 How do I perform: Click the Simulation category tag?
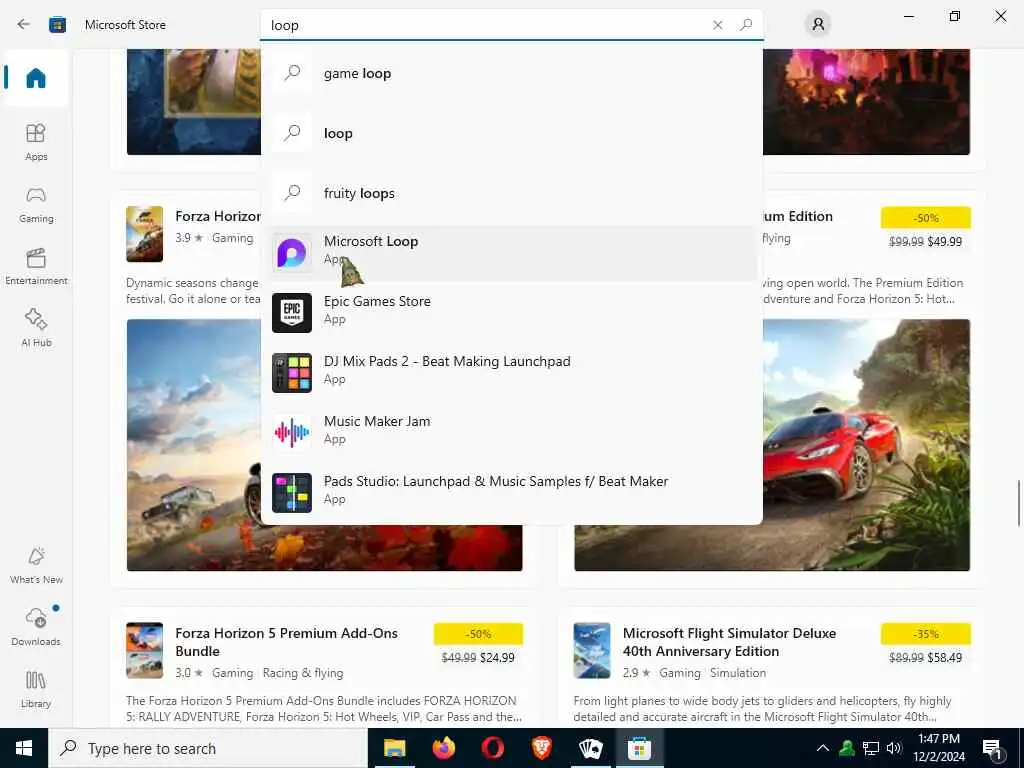click(x=737, y=673)
